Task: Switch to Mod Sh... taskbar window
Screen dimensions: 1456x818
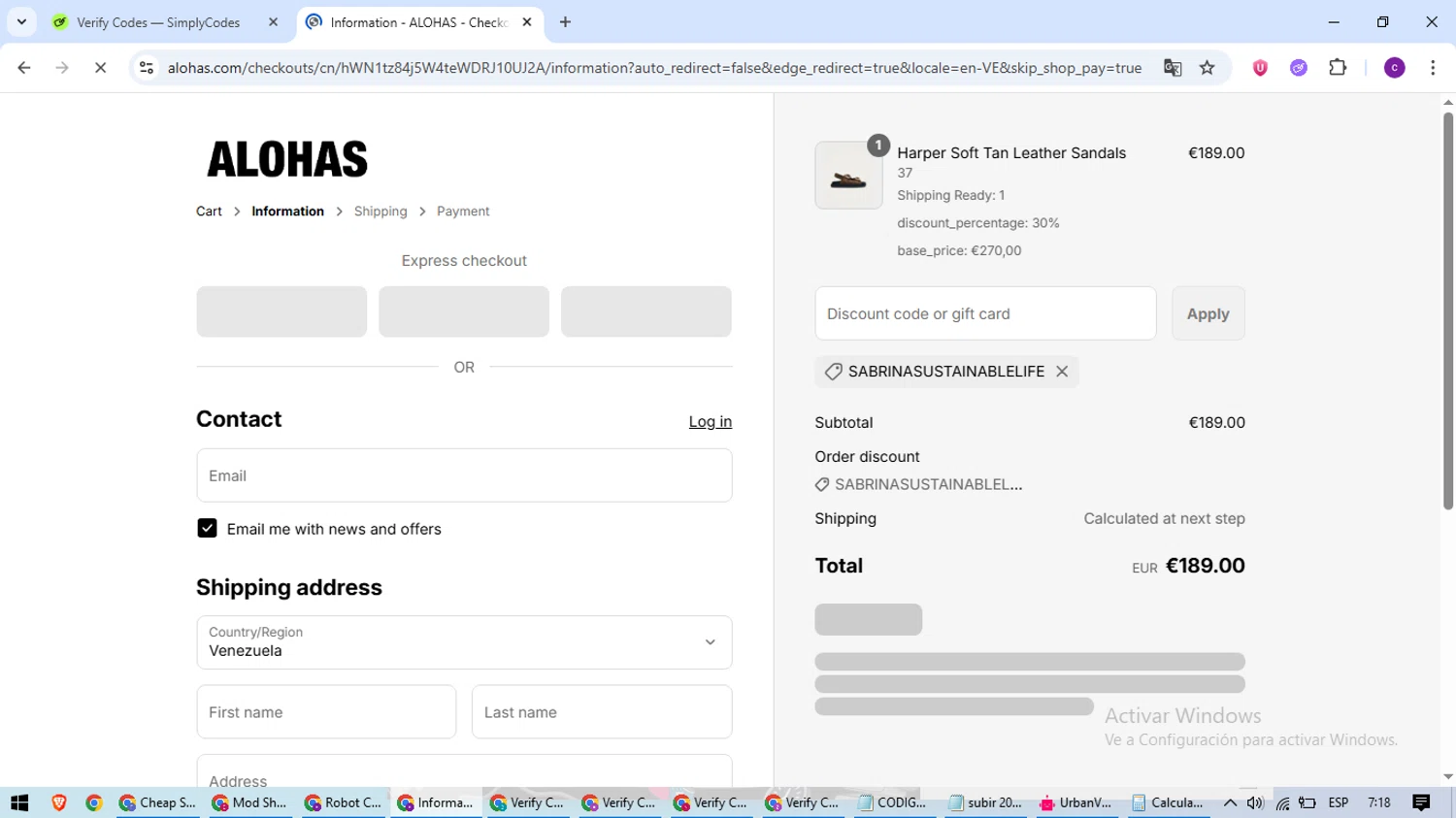Action: (x=249, y=802)
